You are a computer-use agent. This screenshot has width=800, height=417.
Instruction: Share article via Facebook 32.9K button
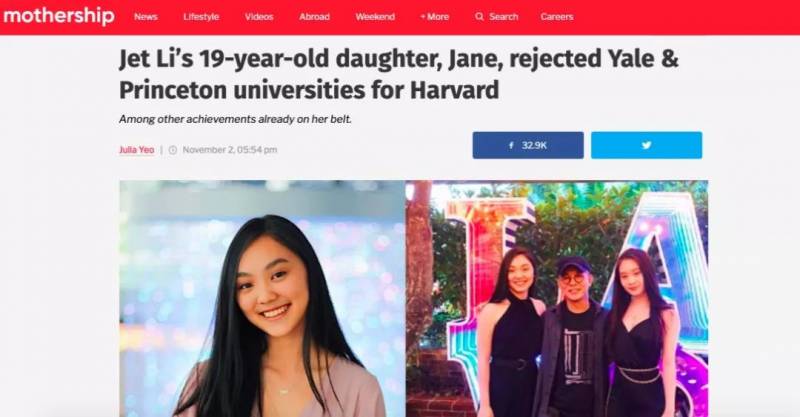(x=528, y=145)
